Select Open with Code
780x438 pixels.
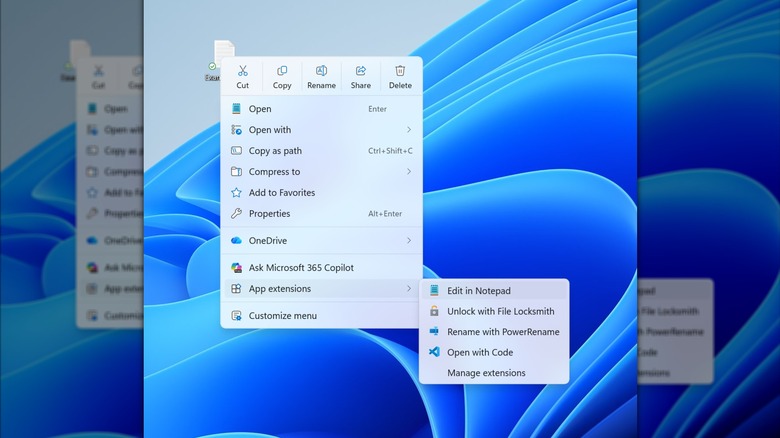[494, 352]
